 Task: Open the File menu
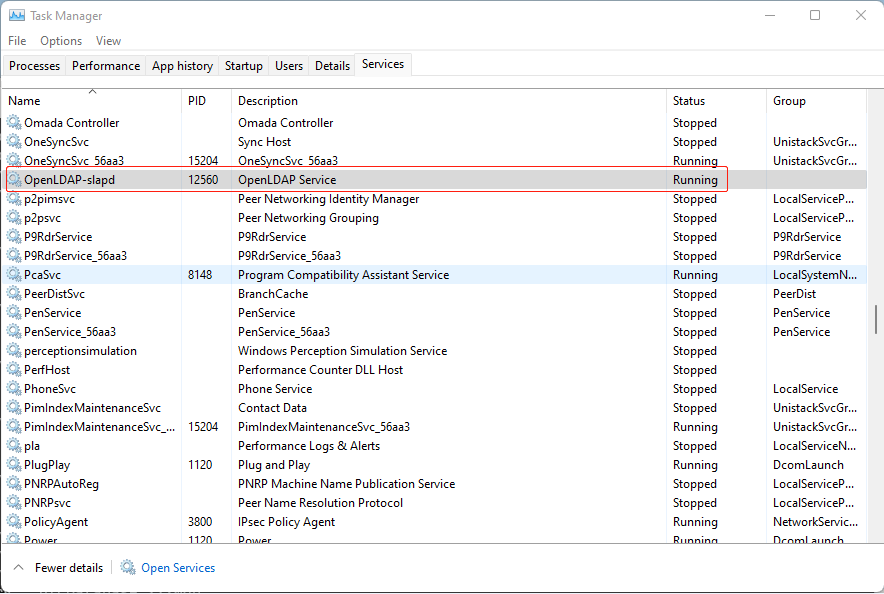pos(17,41)
